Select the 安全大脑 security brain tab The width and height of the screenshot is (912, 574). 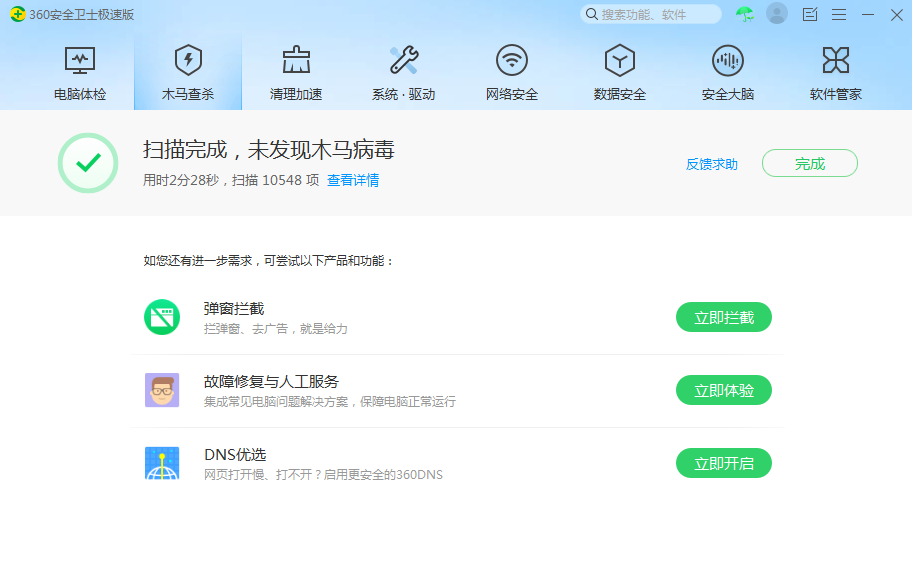click(x=728, y=73)
